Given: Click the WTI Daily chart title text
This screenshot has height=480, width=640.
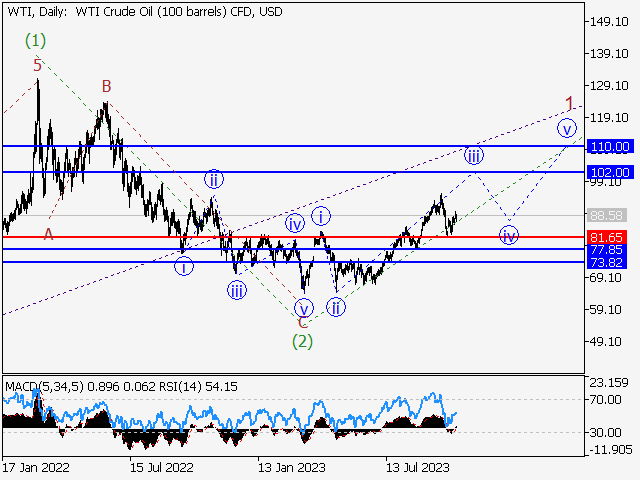Looking at the screenshot, I should point(145,12).
